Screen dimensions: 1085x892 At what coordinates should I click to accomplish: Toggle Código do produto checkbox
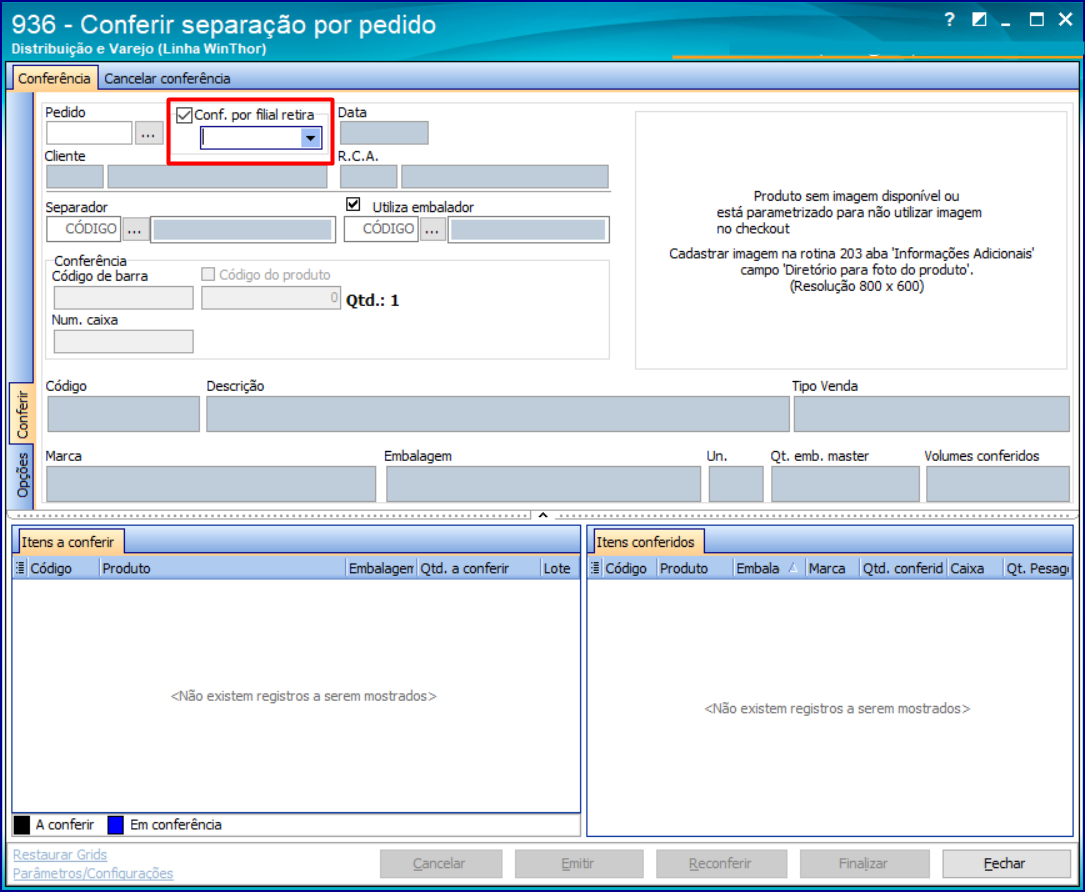pos(208,275)
